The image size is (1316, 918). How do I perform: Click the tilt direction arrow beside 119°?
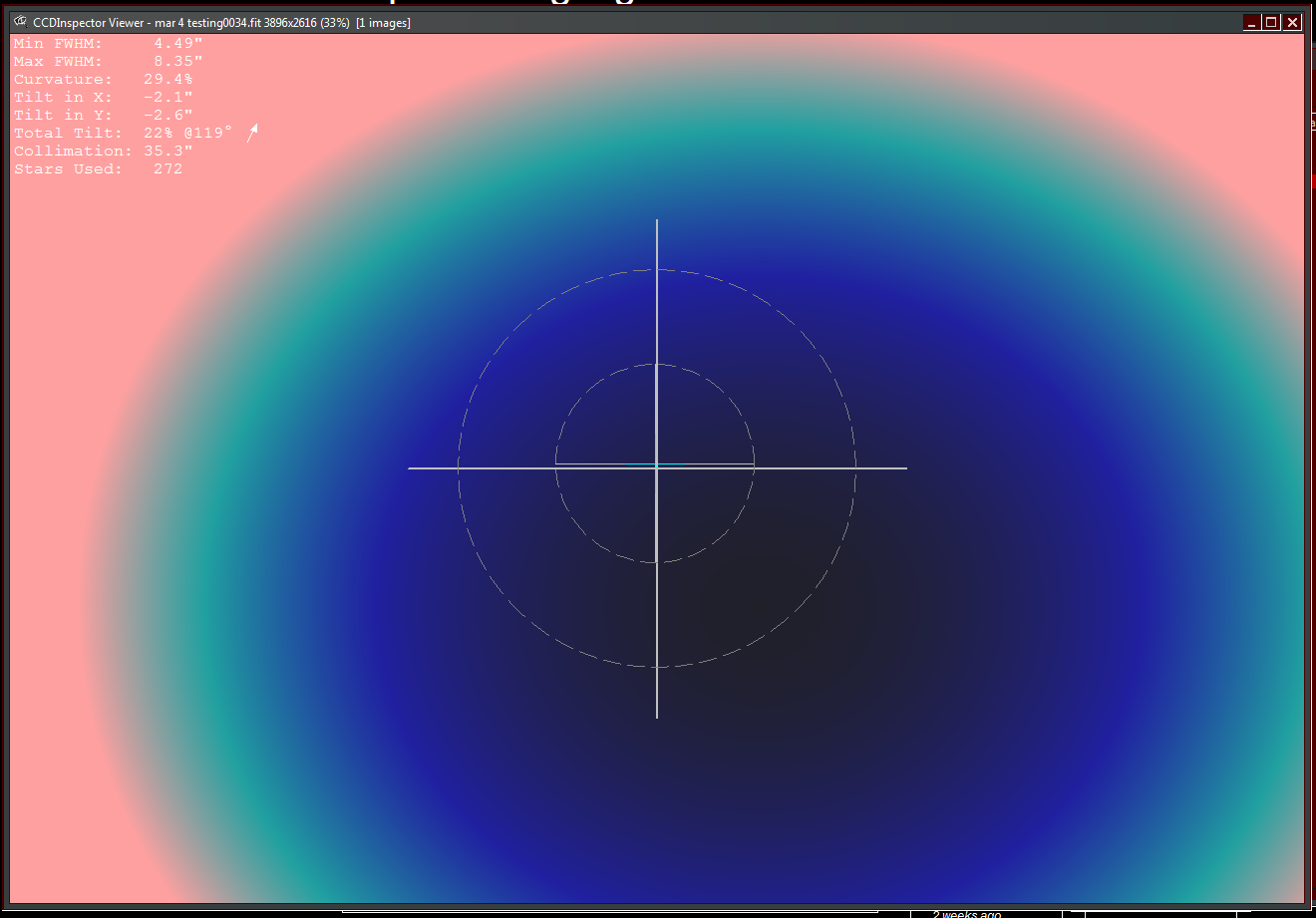tap(252, 133)
